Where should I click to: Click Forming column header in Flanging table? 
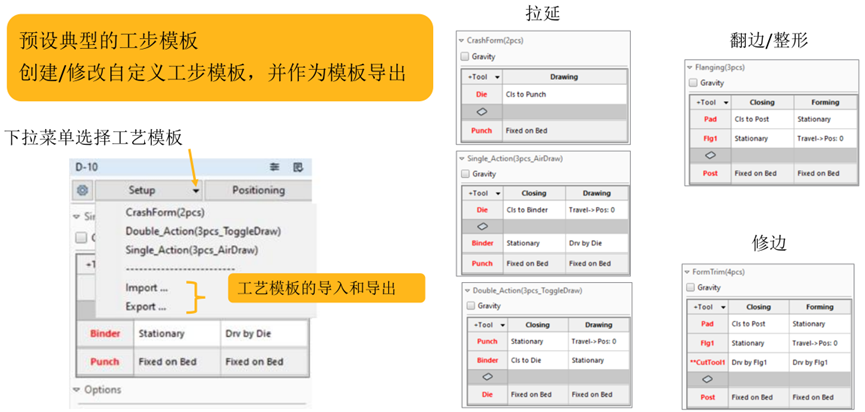click(825, 103)
